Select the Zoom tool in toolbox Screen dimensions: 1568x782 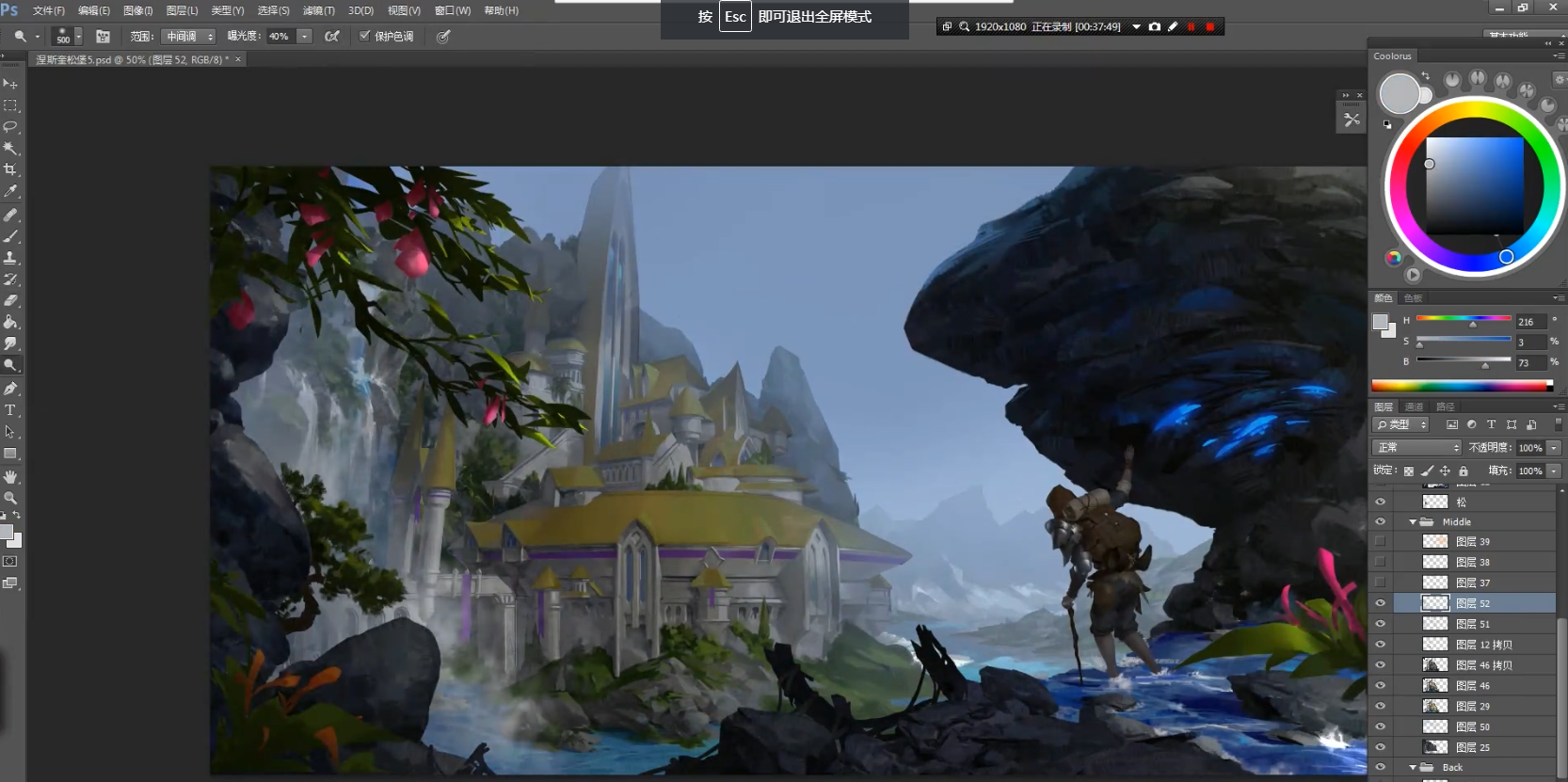(10, 498)
